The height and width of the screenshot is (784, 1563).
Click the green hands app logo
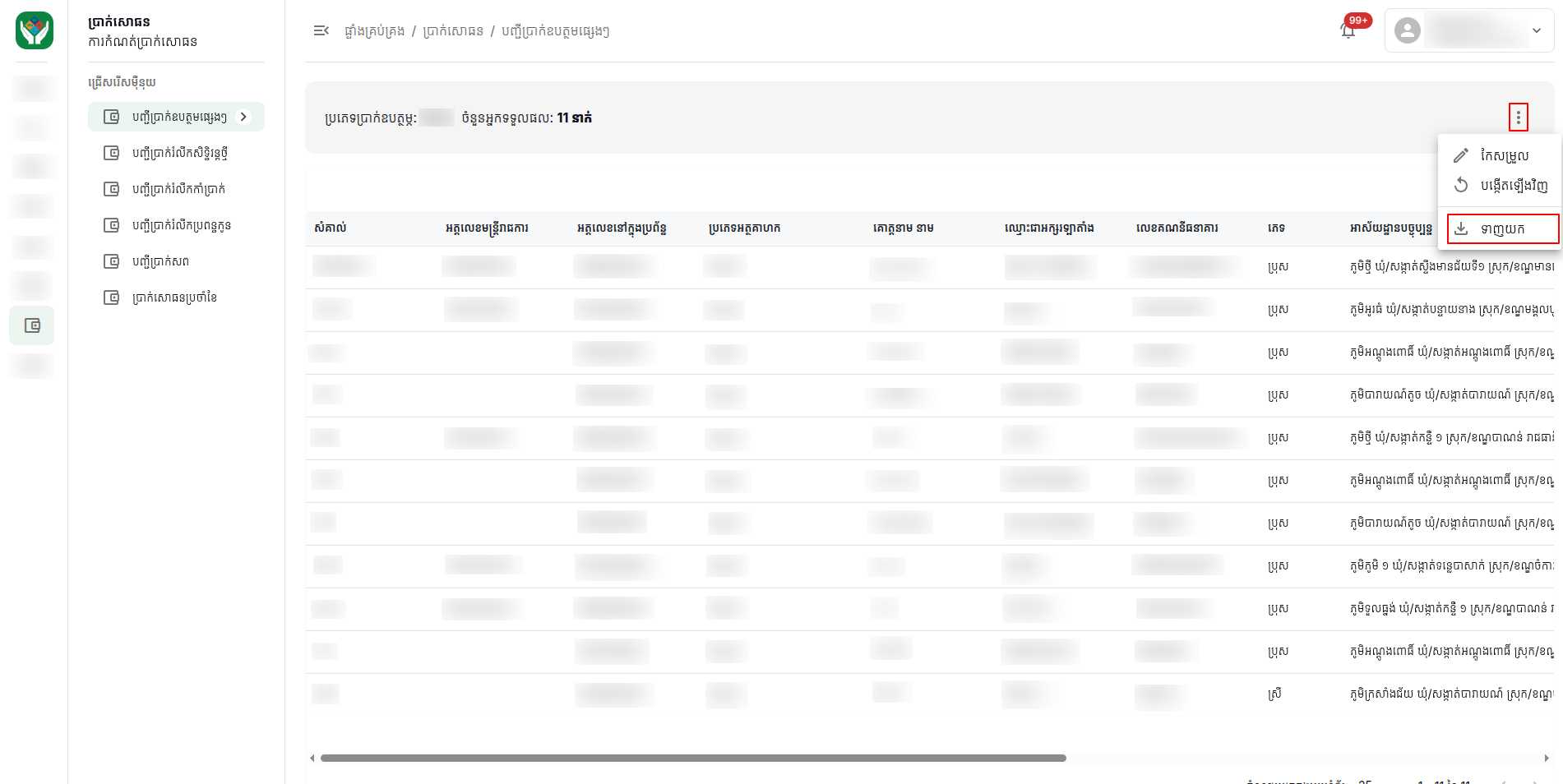(35, 30)
